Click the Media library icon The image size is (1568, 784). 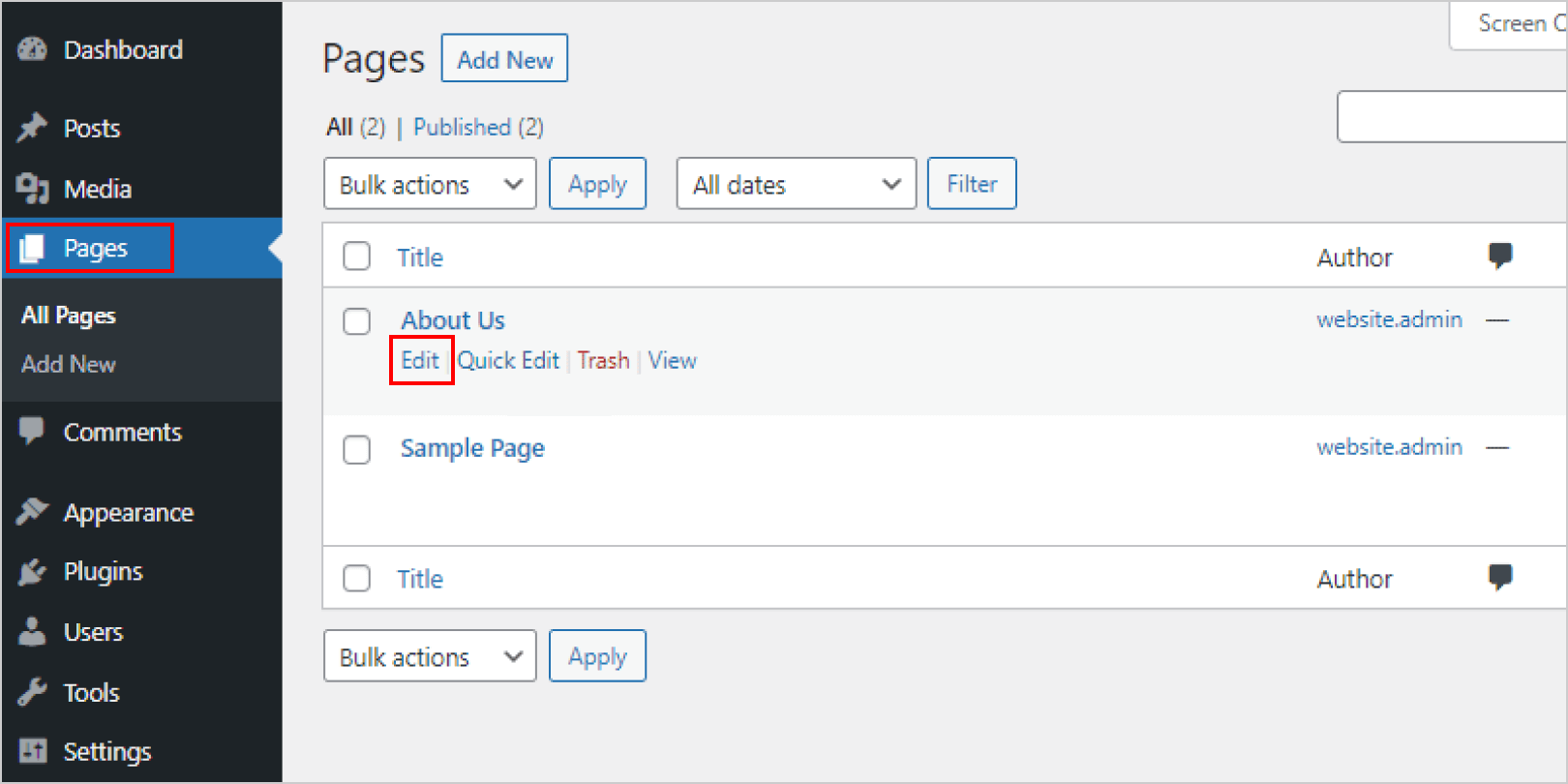pyautogui.click(x=32, y=189)
